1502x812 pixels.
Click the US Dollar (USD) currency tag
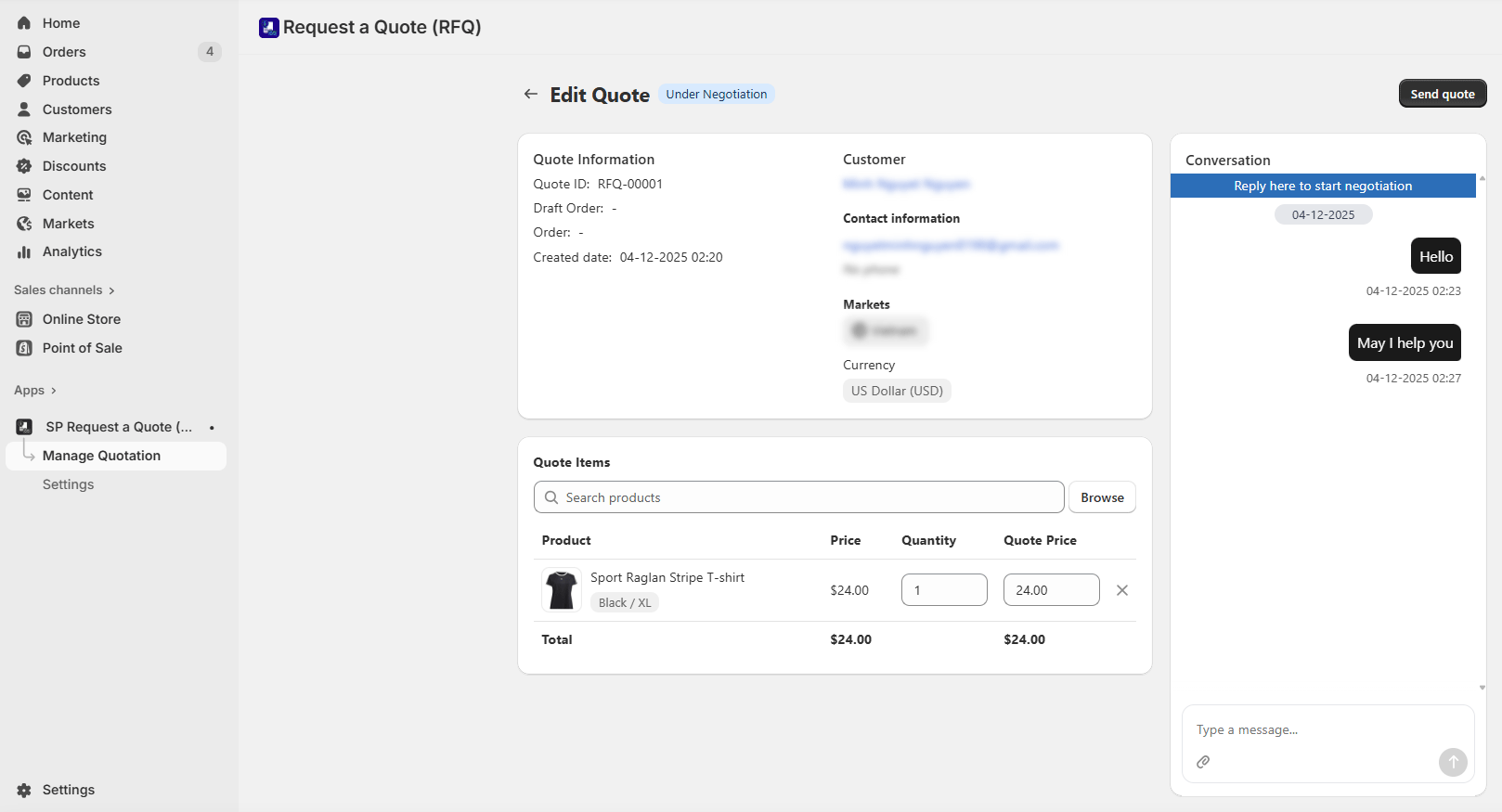(x=897, y=391)
